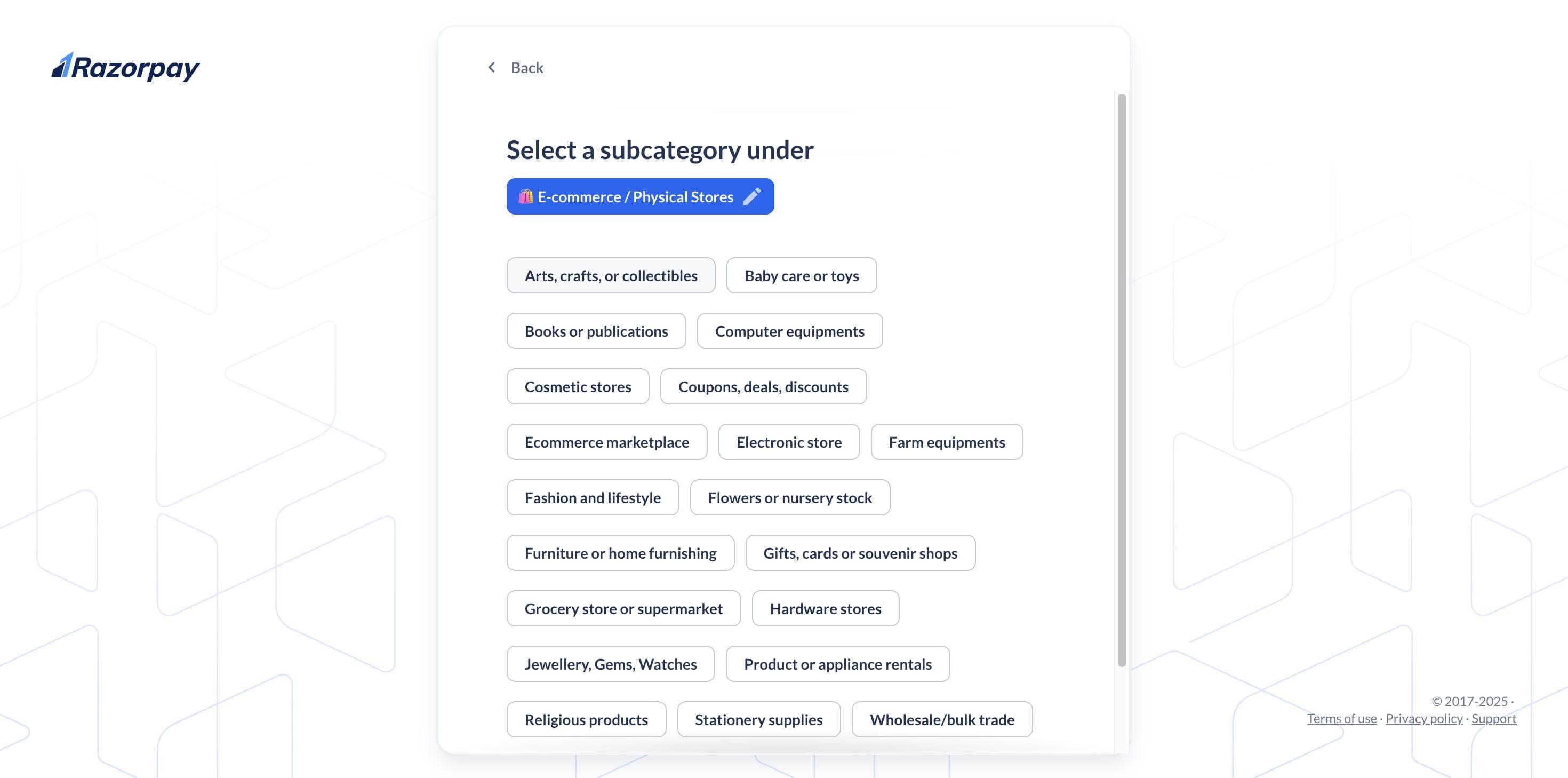Choose Computer equipments

coord(789,331)
